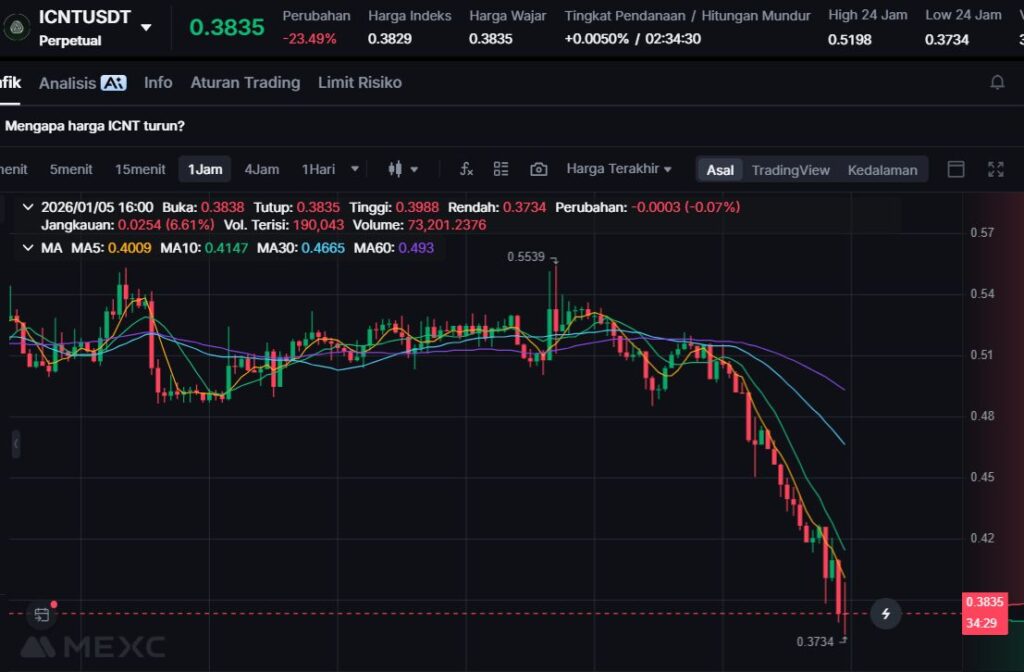The height and width of the screenshot is (672, 1024).
Task: Click the current price label 0.3835 on axis
Action: point(984,603)
